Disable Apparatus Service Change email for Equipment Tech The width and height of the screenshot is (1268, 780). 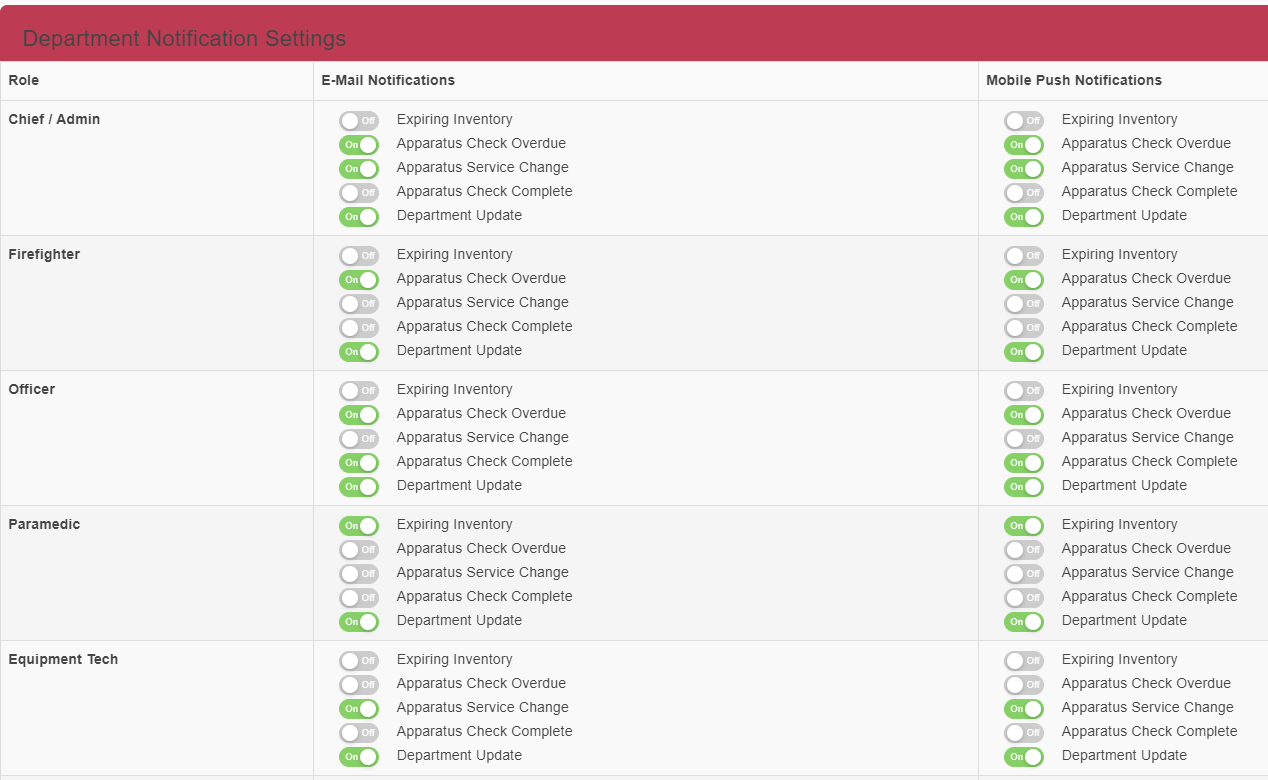coord(358,708)
